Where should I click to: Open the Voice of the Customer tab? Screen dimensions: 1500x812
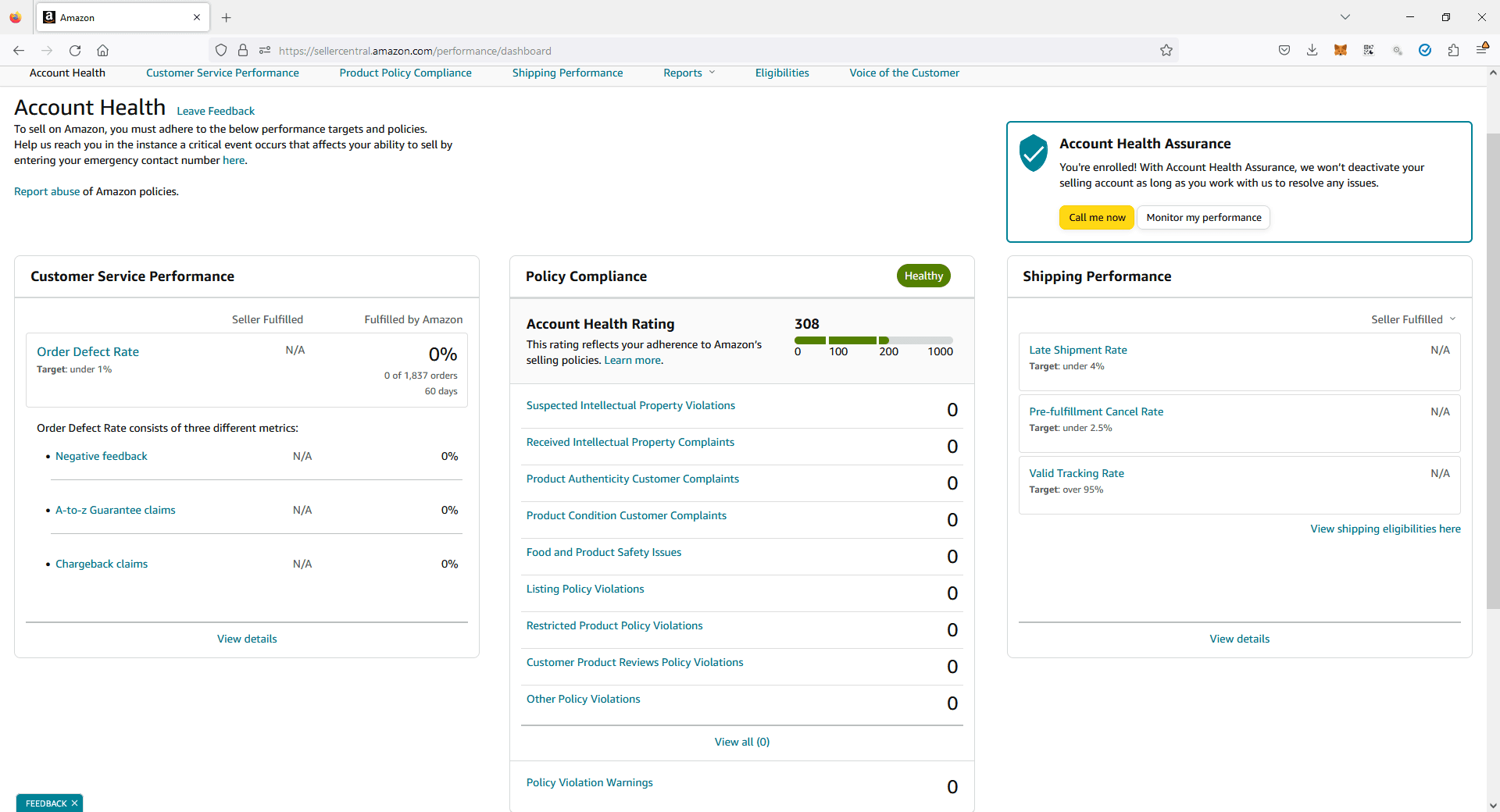[904, 73]
